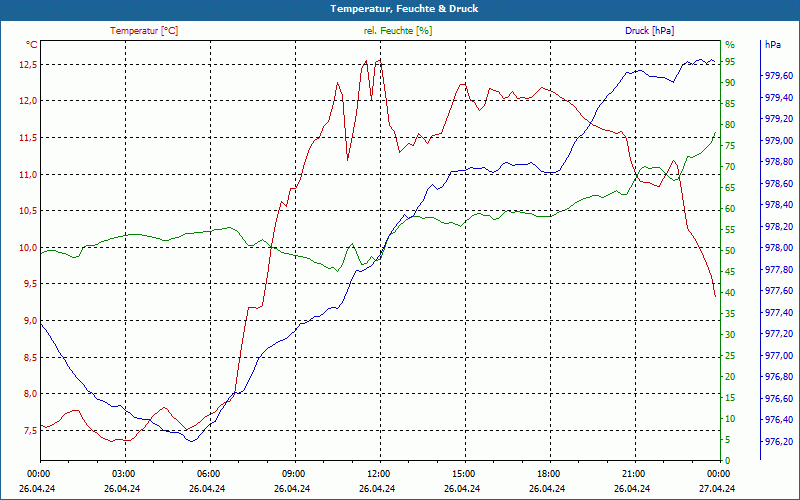
Task: Click the 'hPa' unit label on pressure axis
Action: click(772, 44)
